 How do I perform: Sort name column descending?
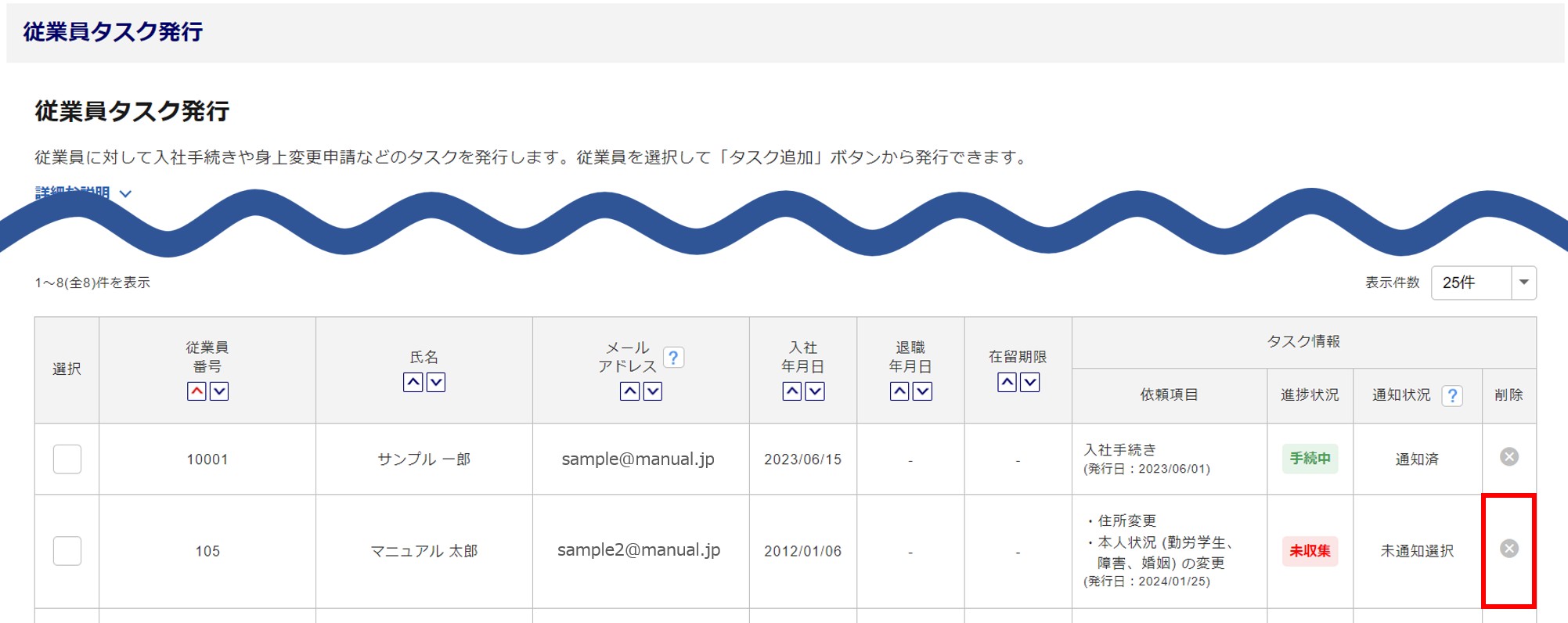(x=436, y=382)
